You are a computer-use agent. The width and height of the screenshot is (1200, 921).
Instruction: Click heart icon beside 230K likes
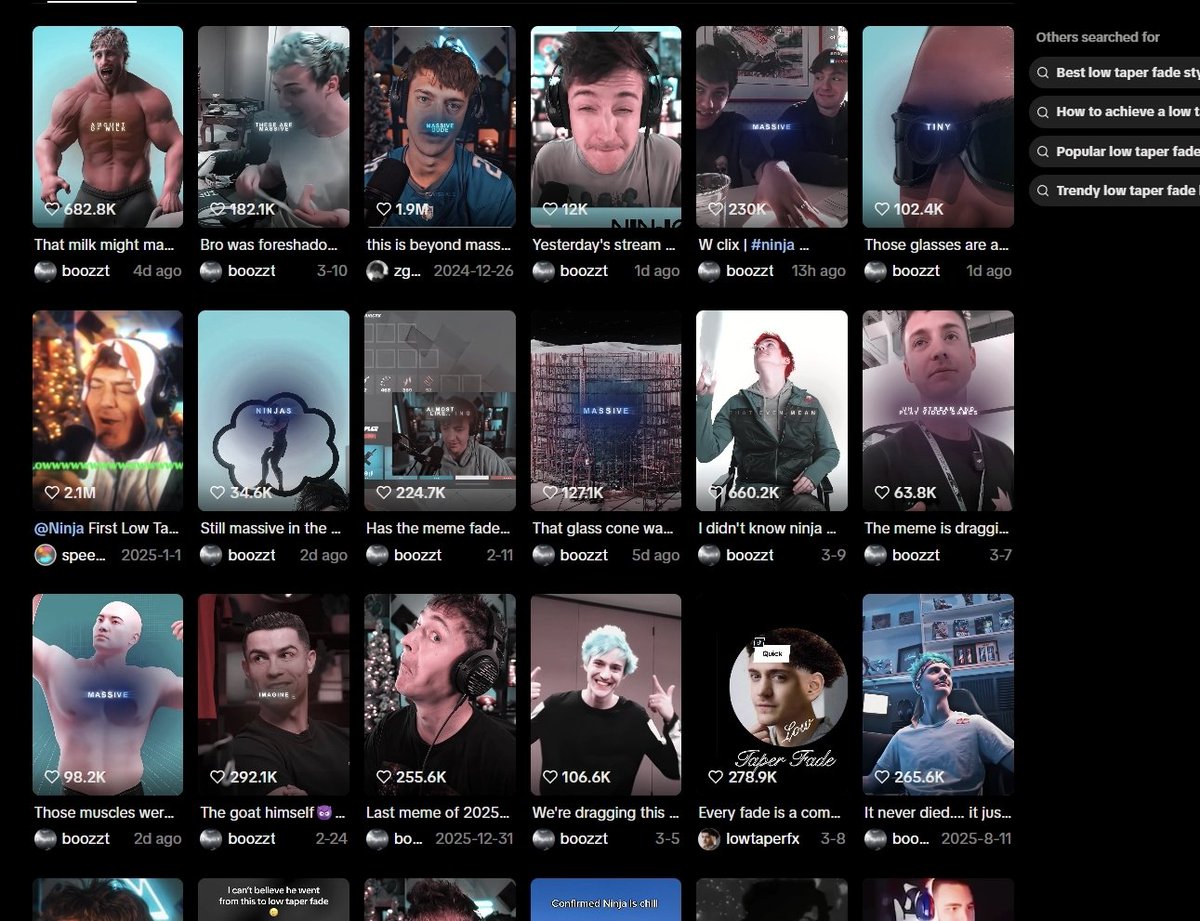point(716,209)
